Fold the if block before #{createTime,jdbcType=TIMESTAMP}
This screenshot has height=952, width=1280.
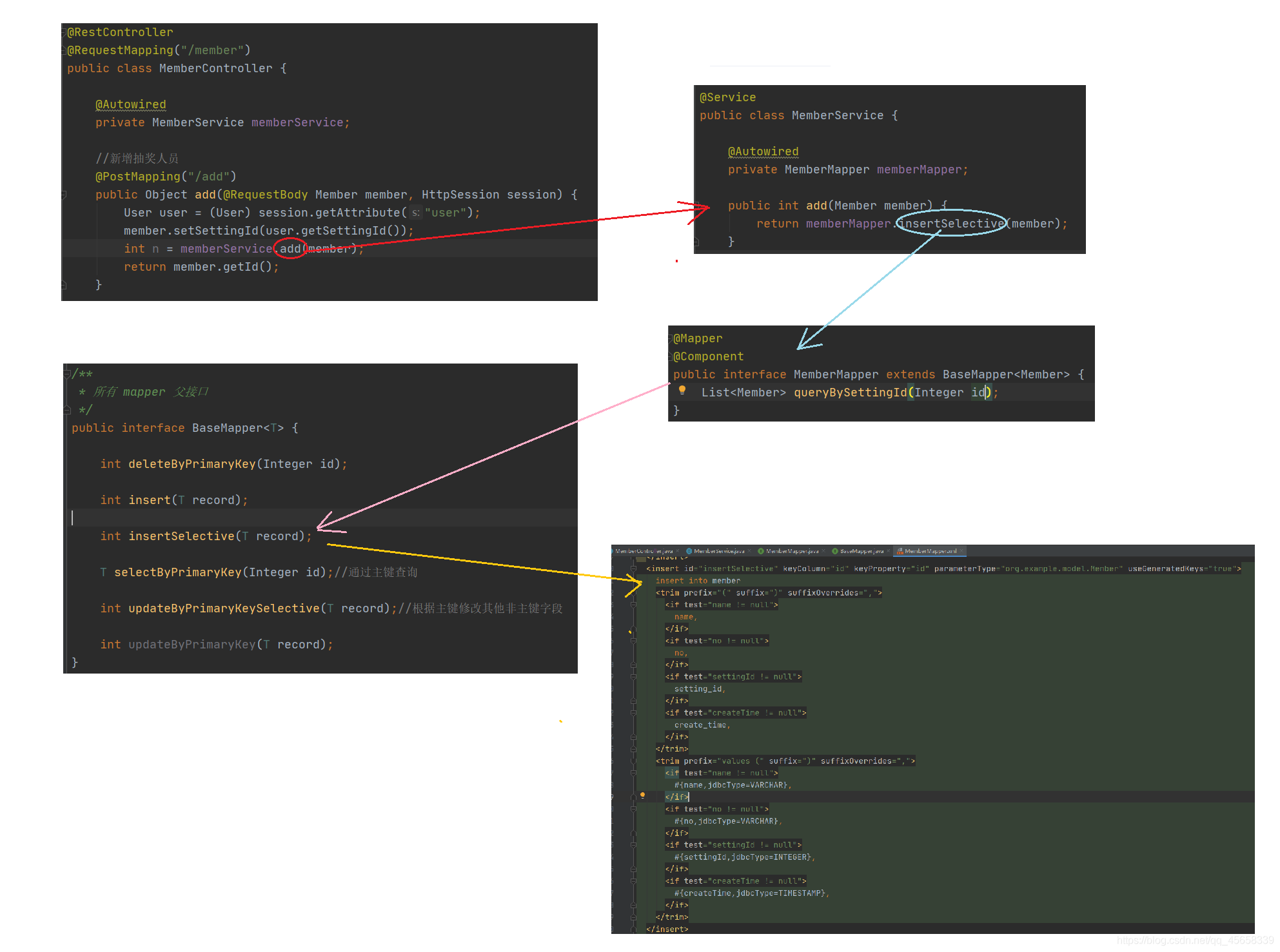[x=633, y=881]
